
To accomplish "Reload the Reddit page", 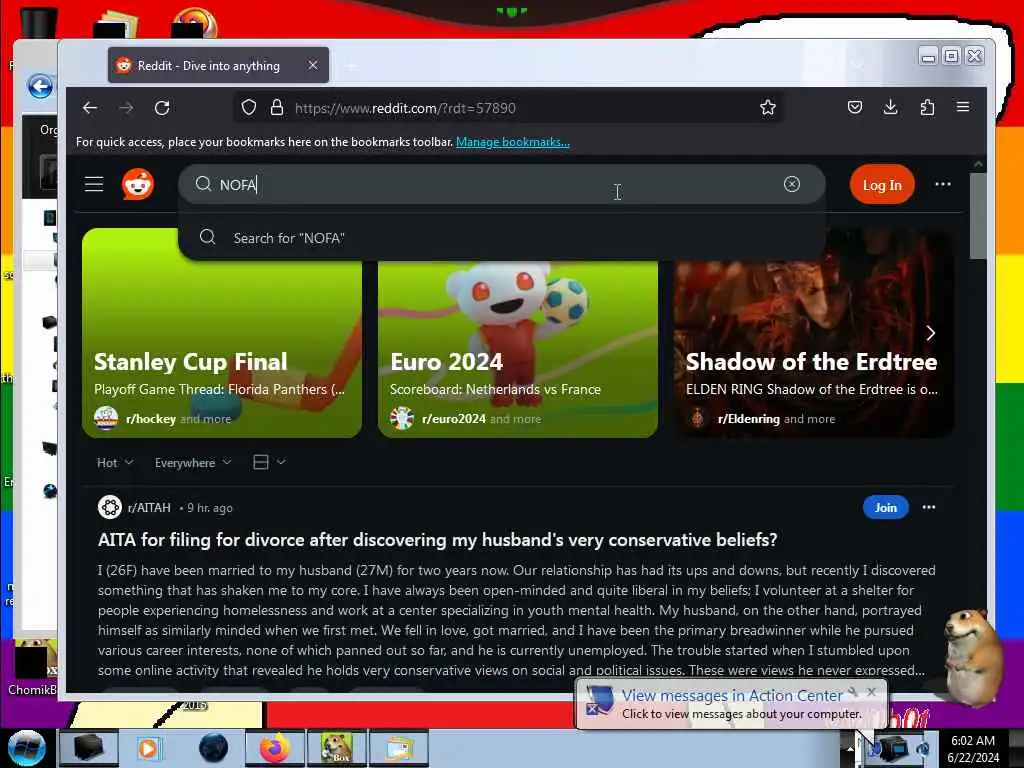I will (162, 108).
